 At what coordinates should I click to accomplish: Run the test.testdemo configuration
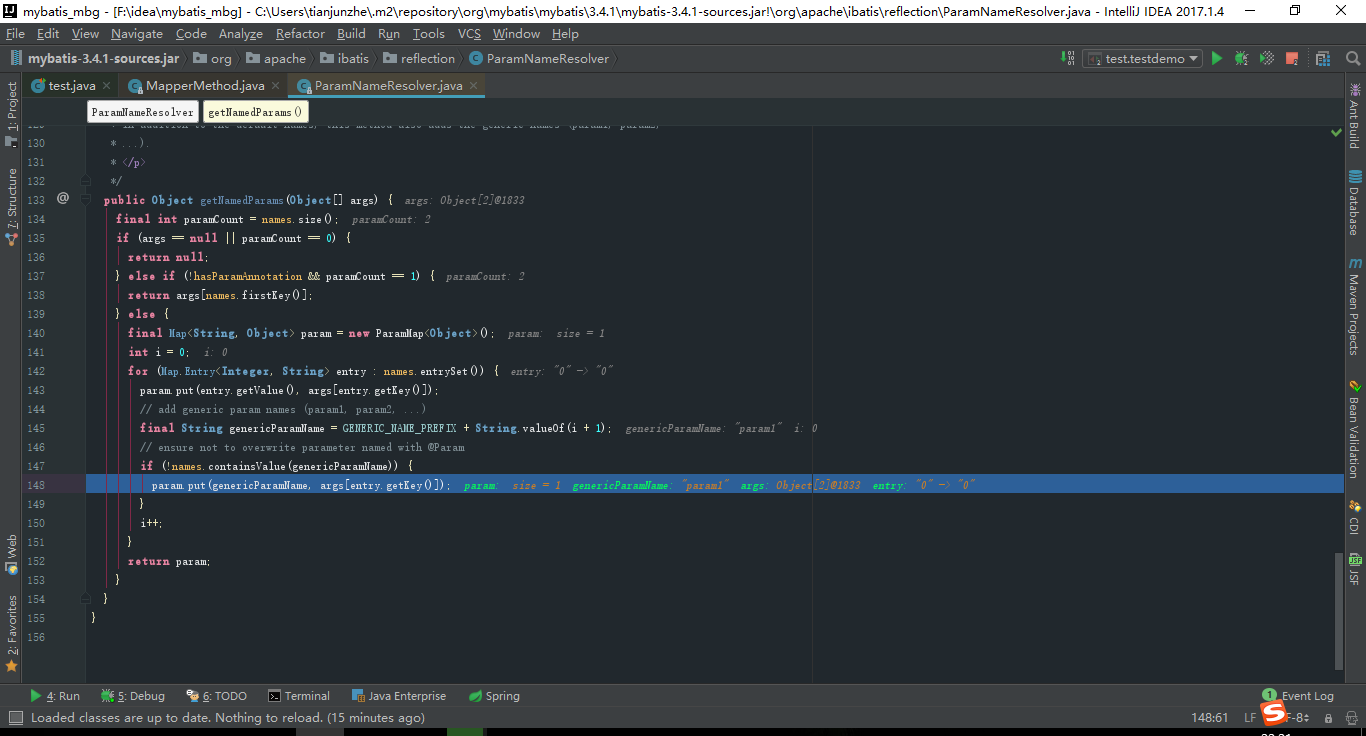click(x=1217, y=58)
